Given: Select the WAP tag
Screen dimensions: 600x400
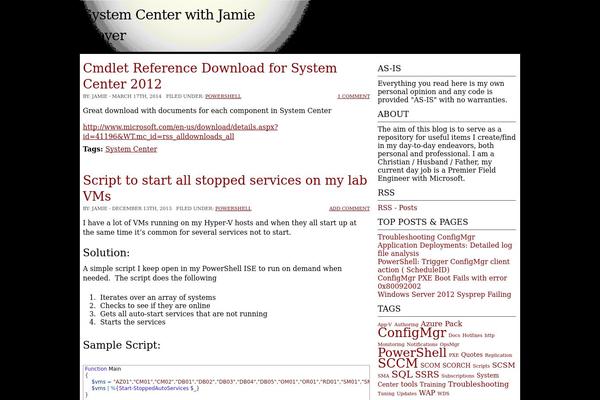Looking at the screenshot, I should (427, 393).
